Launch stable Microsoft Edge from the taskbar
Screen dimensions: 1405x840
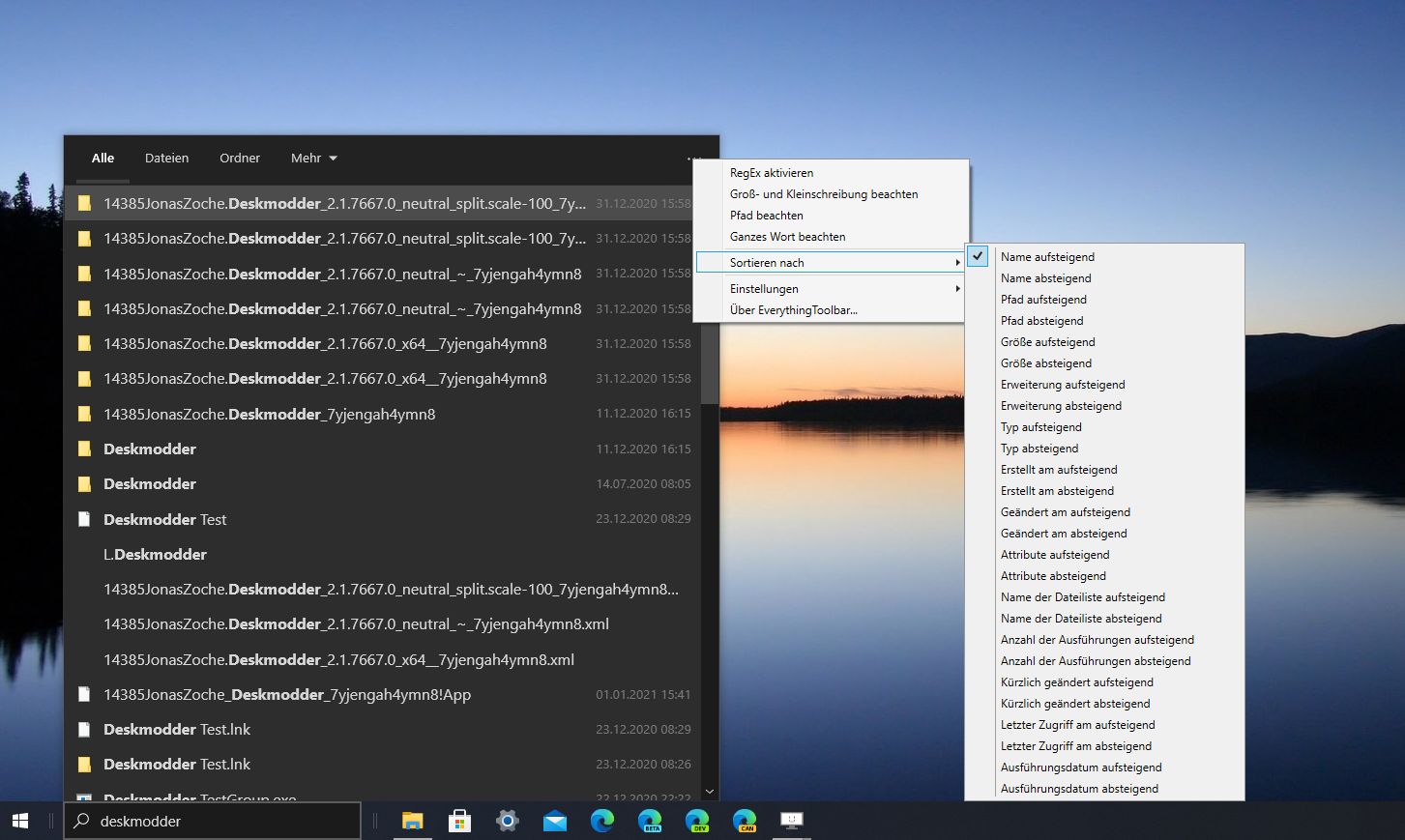coord(602,821)
